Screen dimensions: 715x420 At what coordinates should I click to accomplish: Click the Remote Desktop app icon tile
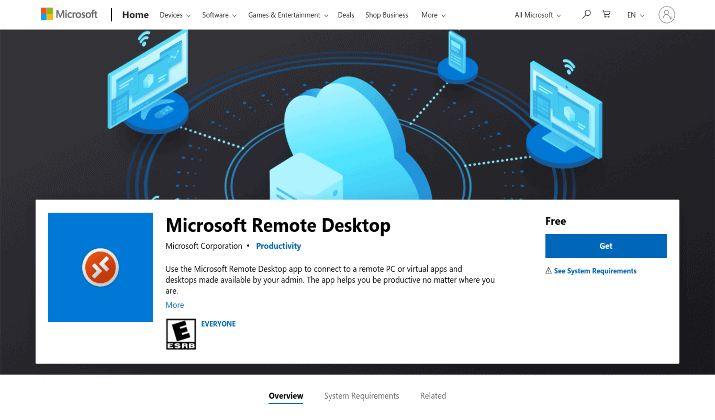tap(100, 267)
